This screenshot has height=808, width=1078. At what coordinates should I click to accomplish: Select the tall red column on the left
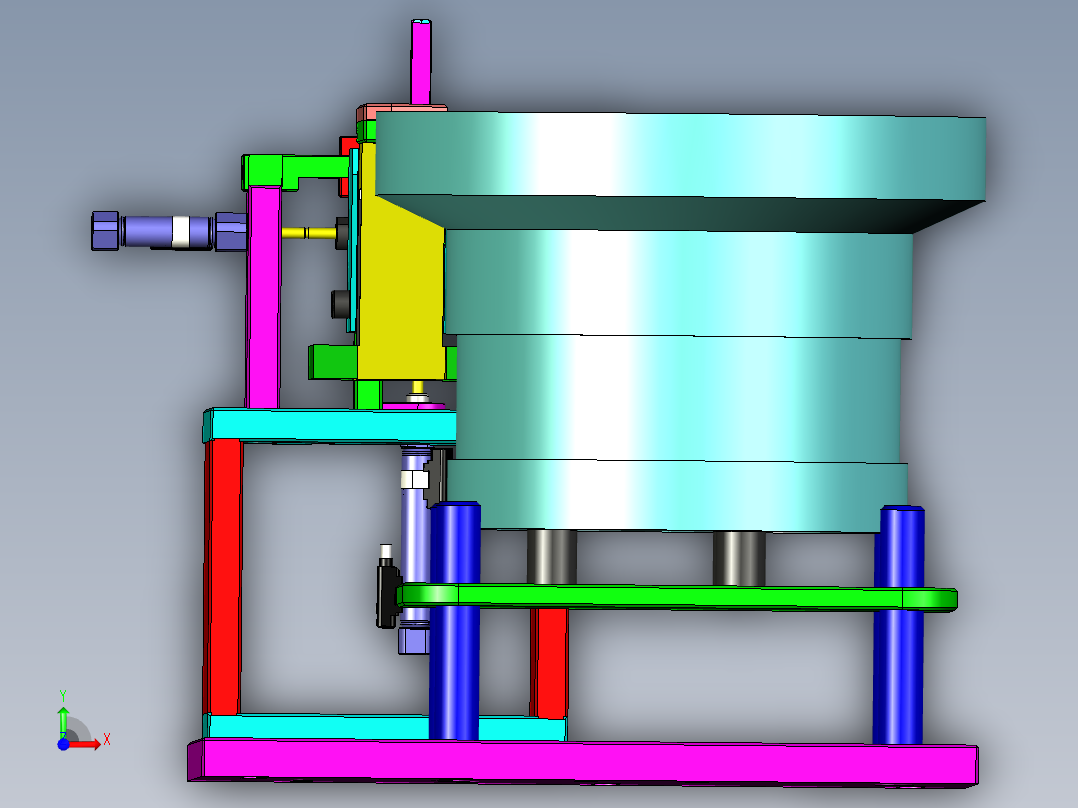[x=223, y=578]
